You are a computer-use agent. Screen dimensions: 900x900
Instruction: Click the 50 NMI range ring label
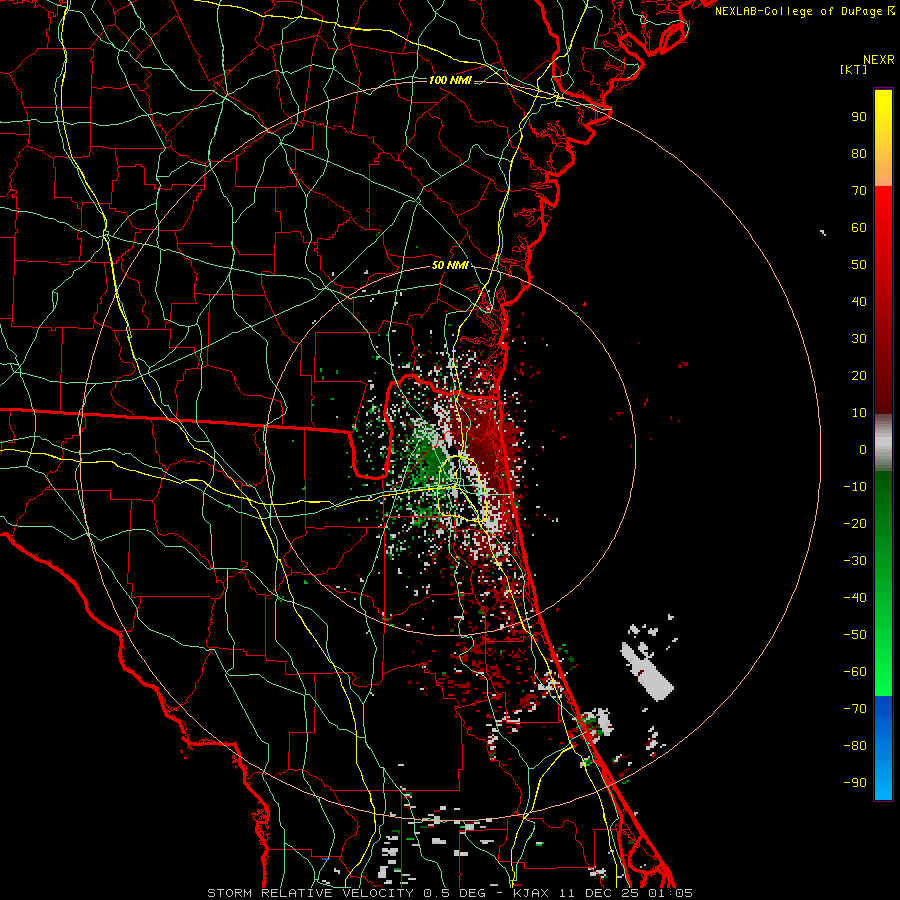(x=450, y=265)
